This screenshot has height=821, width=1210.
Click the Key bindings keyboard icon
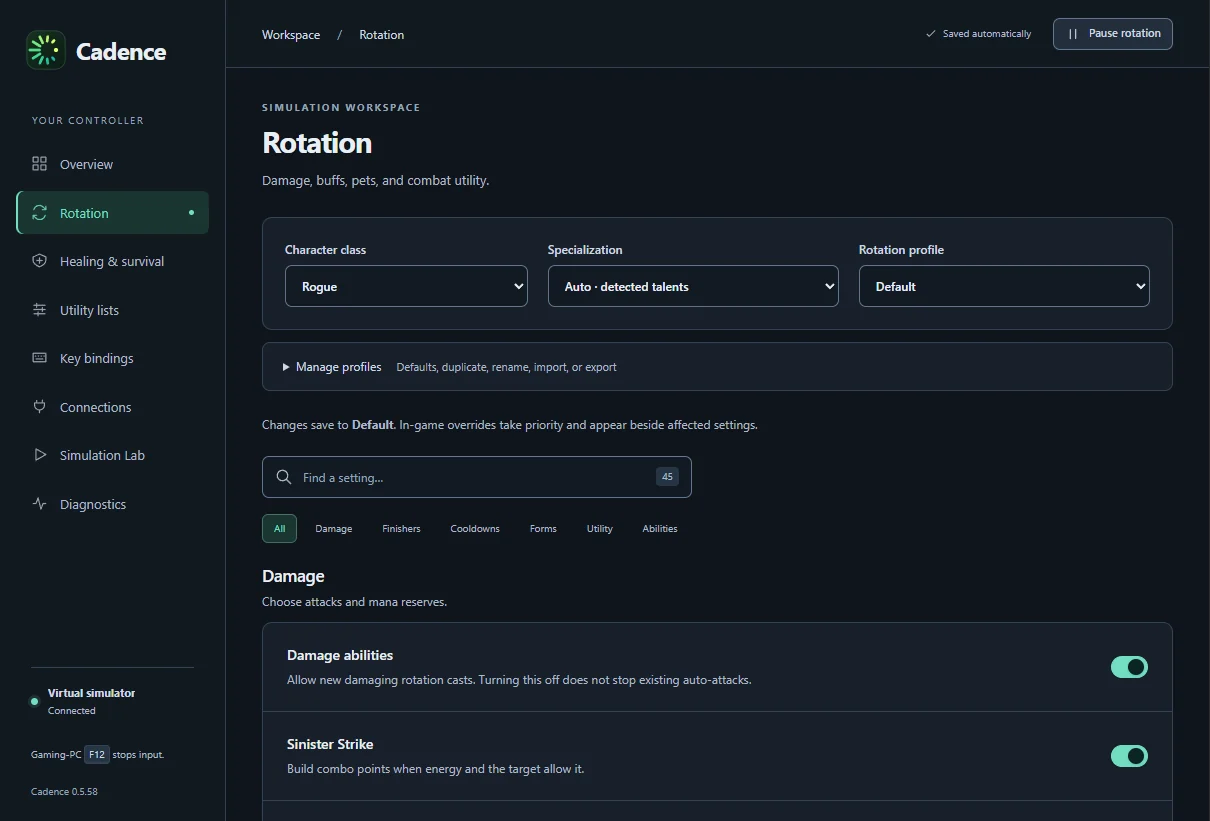[40, 358]
